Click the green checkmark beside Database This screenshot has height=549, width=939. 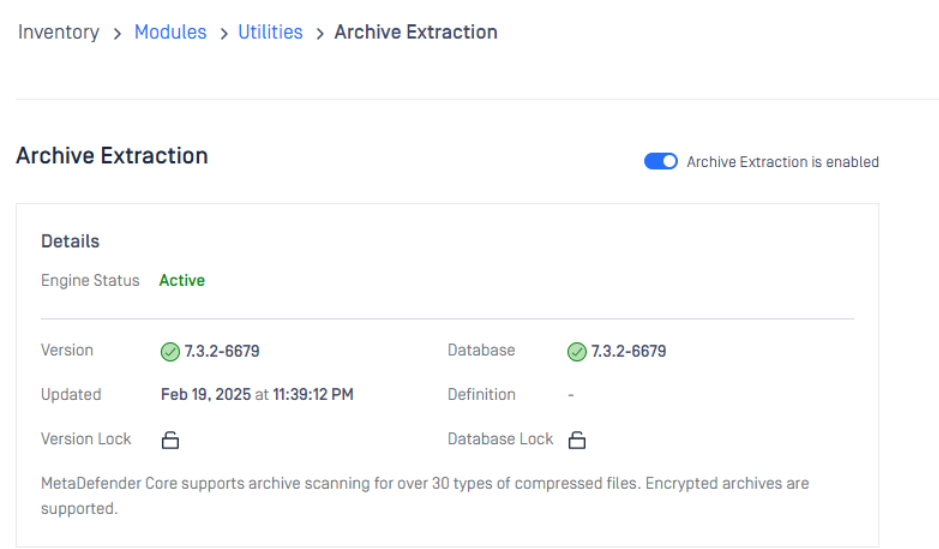coord(577,351)
